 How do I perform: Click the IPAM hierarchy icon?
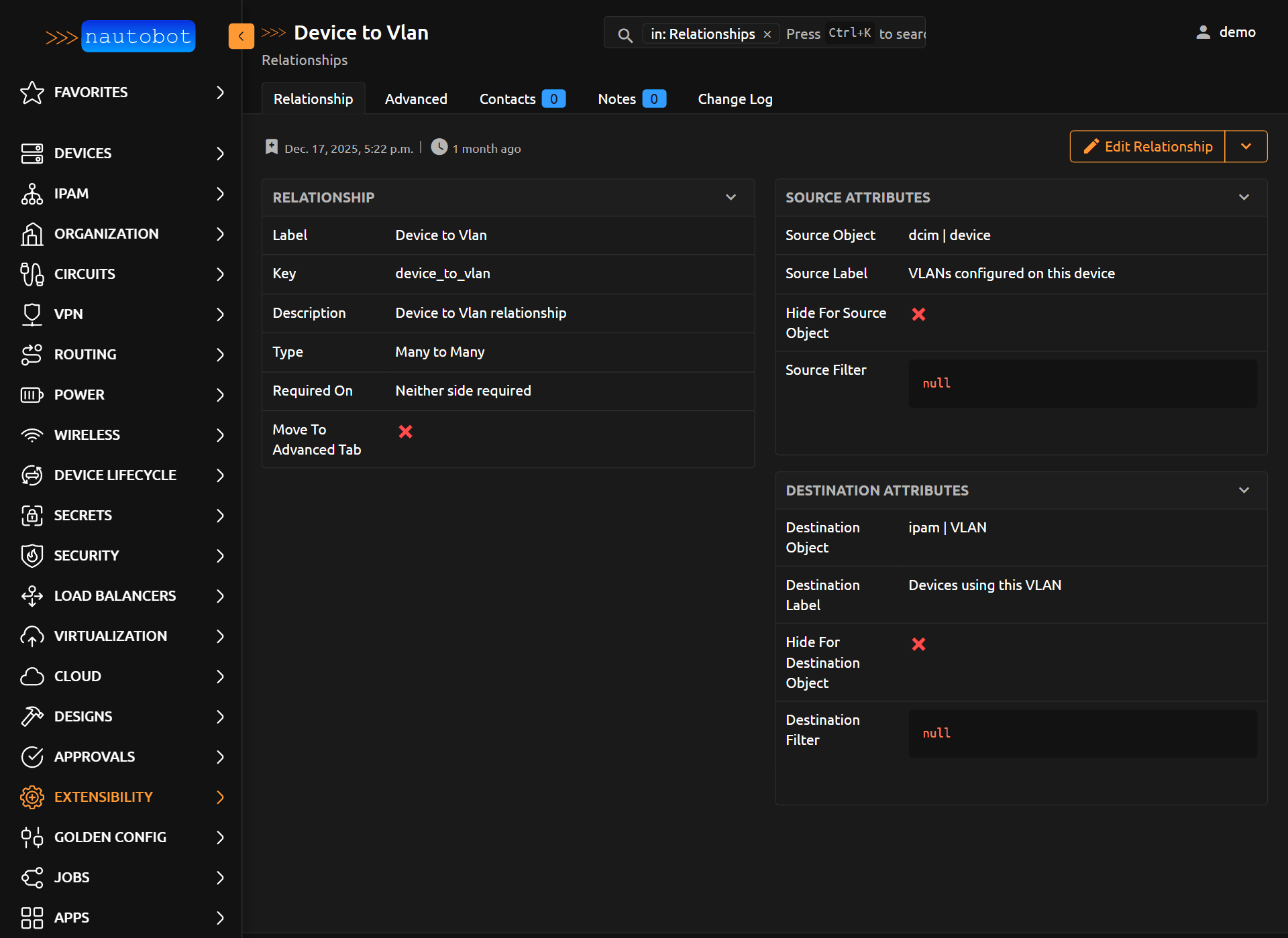[x=32, y=194]
